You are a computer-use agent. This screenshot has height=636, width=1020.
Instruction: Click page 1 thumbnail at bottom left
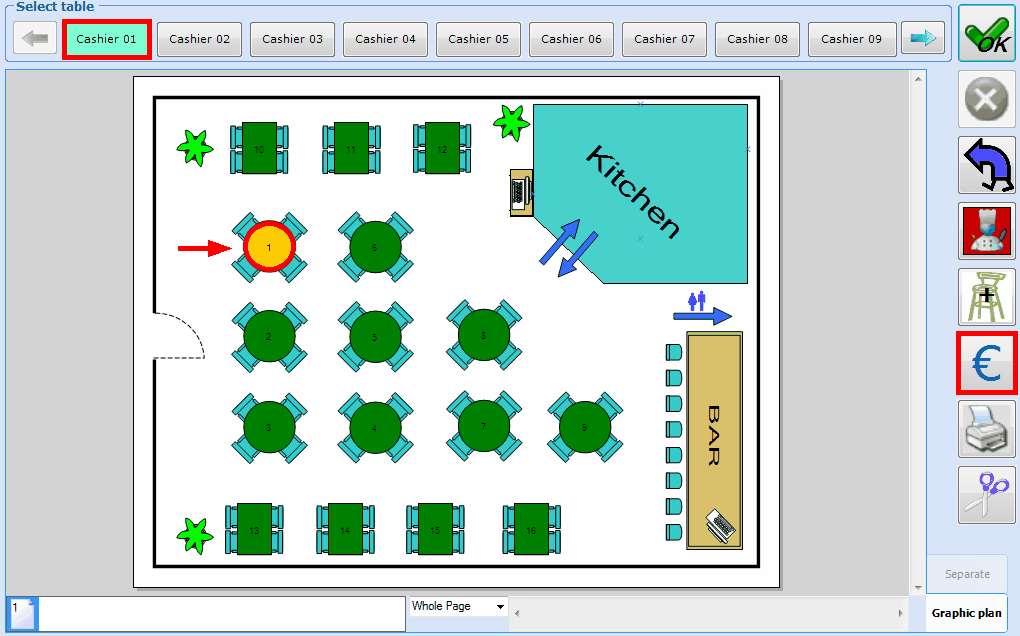coord(22,614)
